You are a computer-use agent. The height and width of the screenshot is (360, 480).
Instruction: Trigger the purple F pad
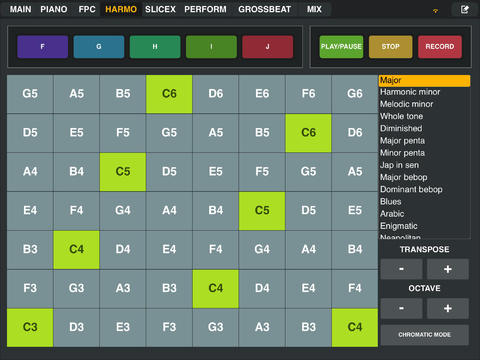click(x=43, y=47)
